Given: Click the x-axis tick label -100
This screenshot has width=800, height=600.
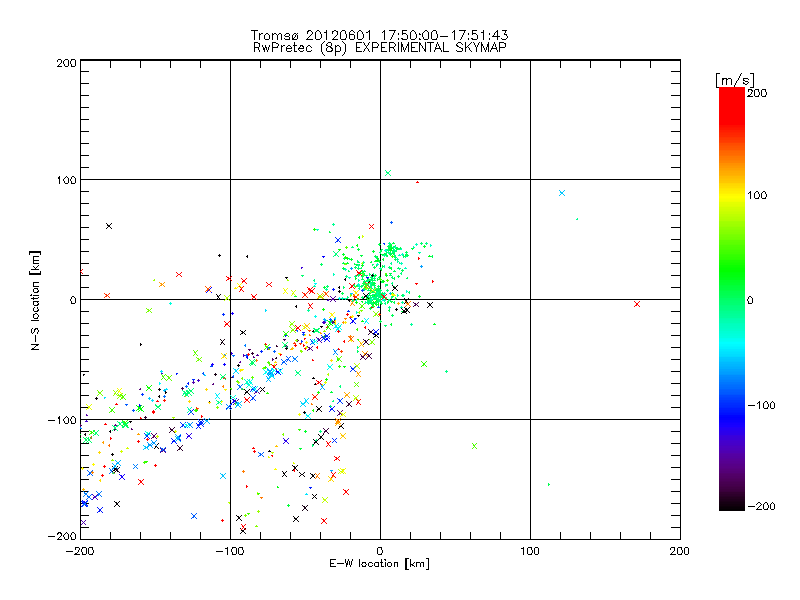Looking at the screenshot, I should pyautogui.click(x=230, y=551).
